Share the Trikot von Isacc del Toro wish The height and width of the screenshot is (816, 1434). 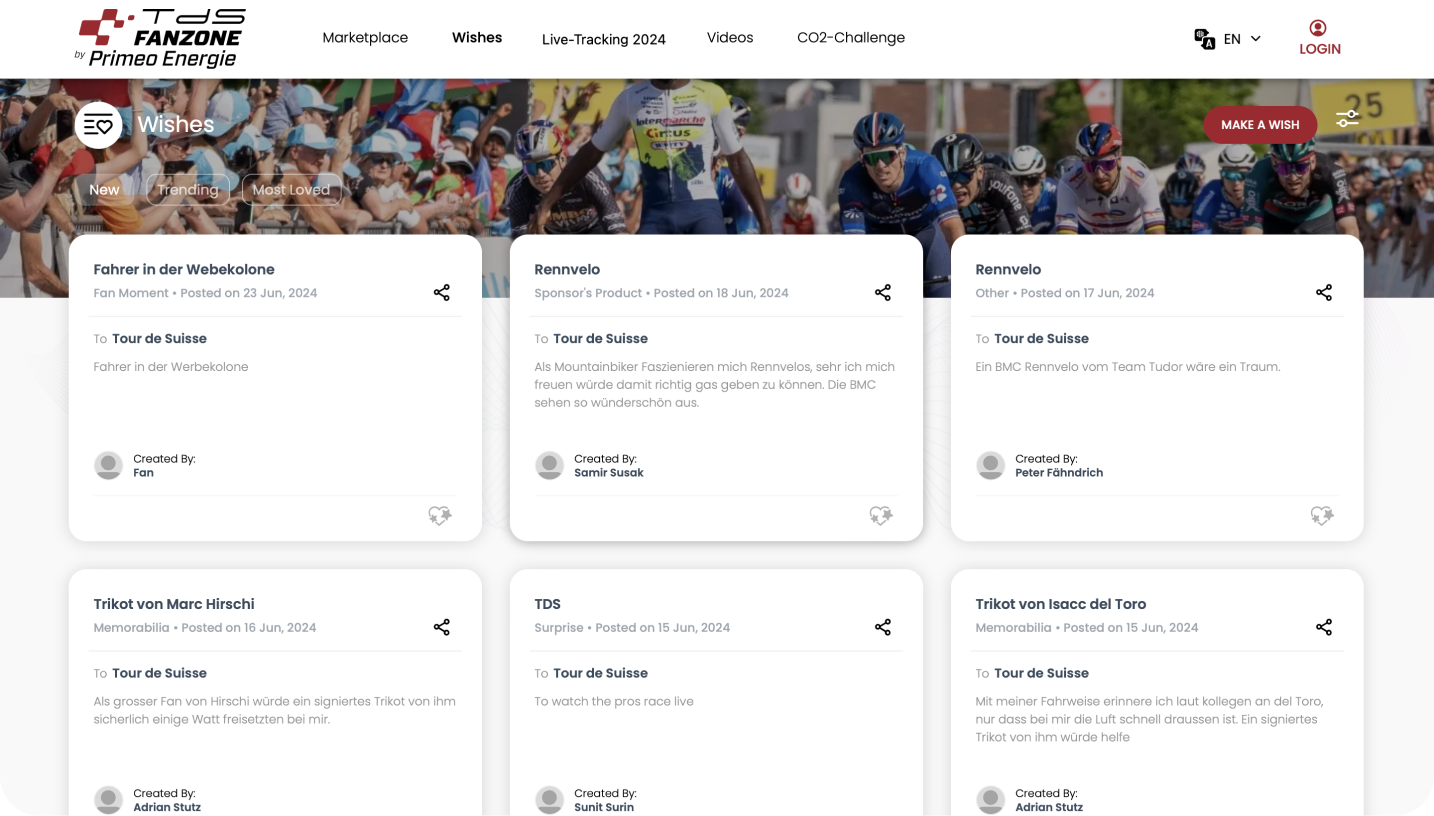[x=1324, y=628]
